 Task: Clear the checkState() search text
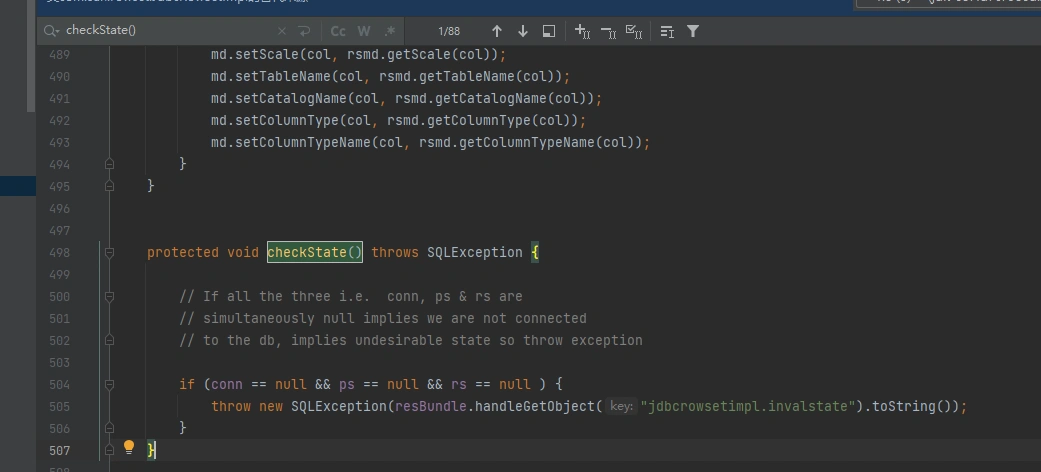(x=281, y=31)
